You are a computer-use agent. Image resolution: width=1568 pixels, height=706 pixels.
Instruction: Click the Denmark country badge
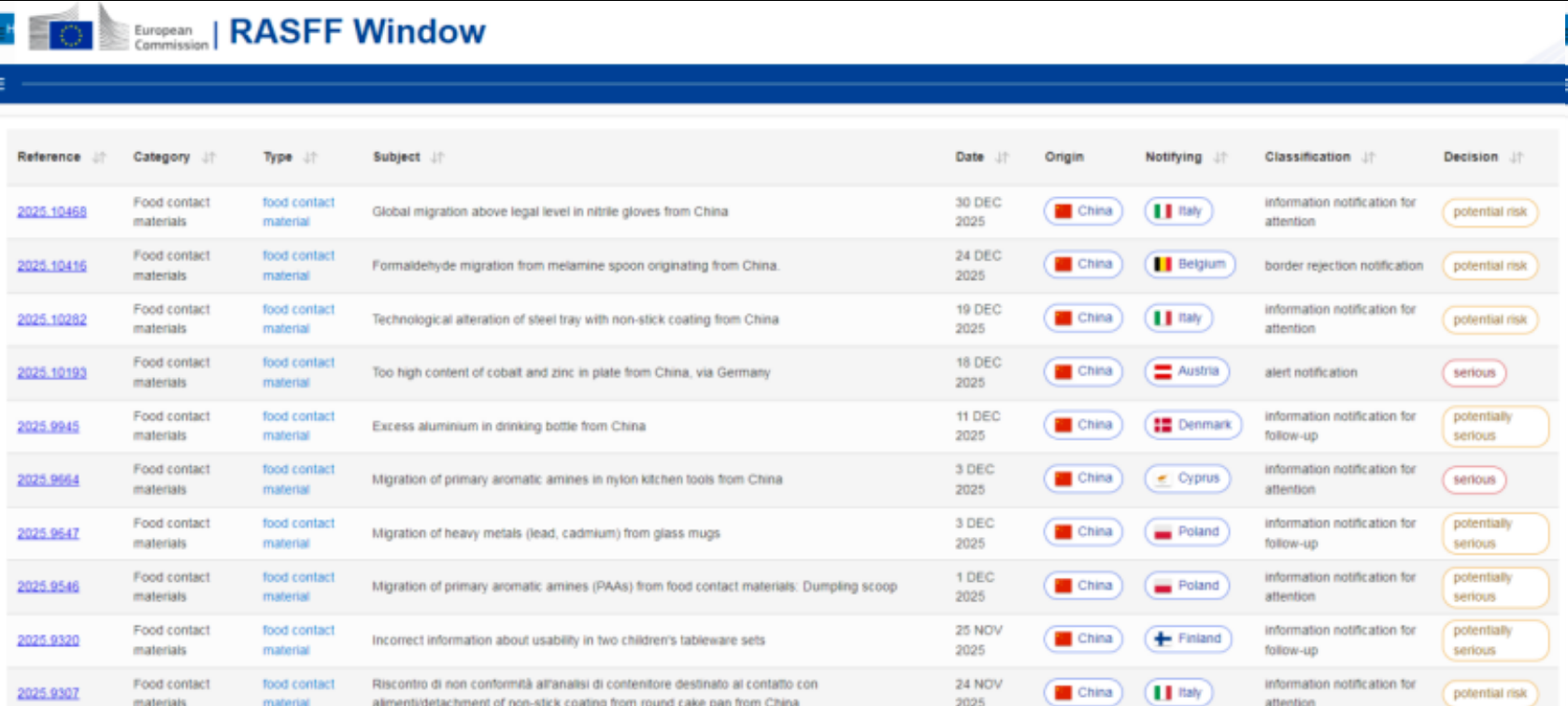pyautogui.click(x=1192, y=425)
